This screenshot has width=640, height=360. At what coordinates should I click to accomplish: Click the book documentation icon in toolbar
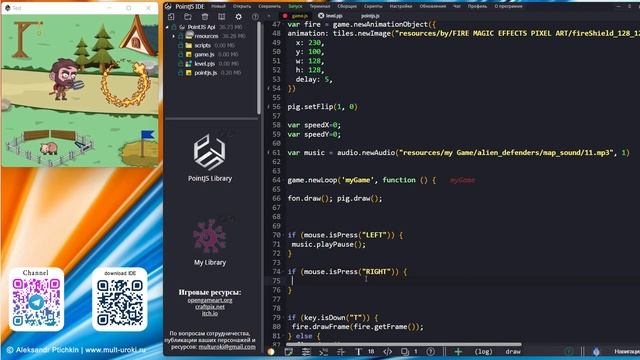pos(221,17)
